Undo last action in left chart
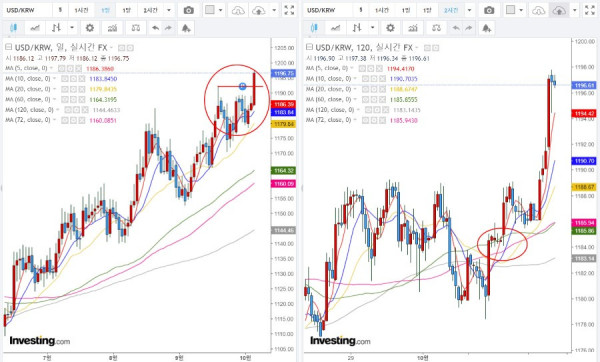 pyautogui.click(x=155, y=28)
